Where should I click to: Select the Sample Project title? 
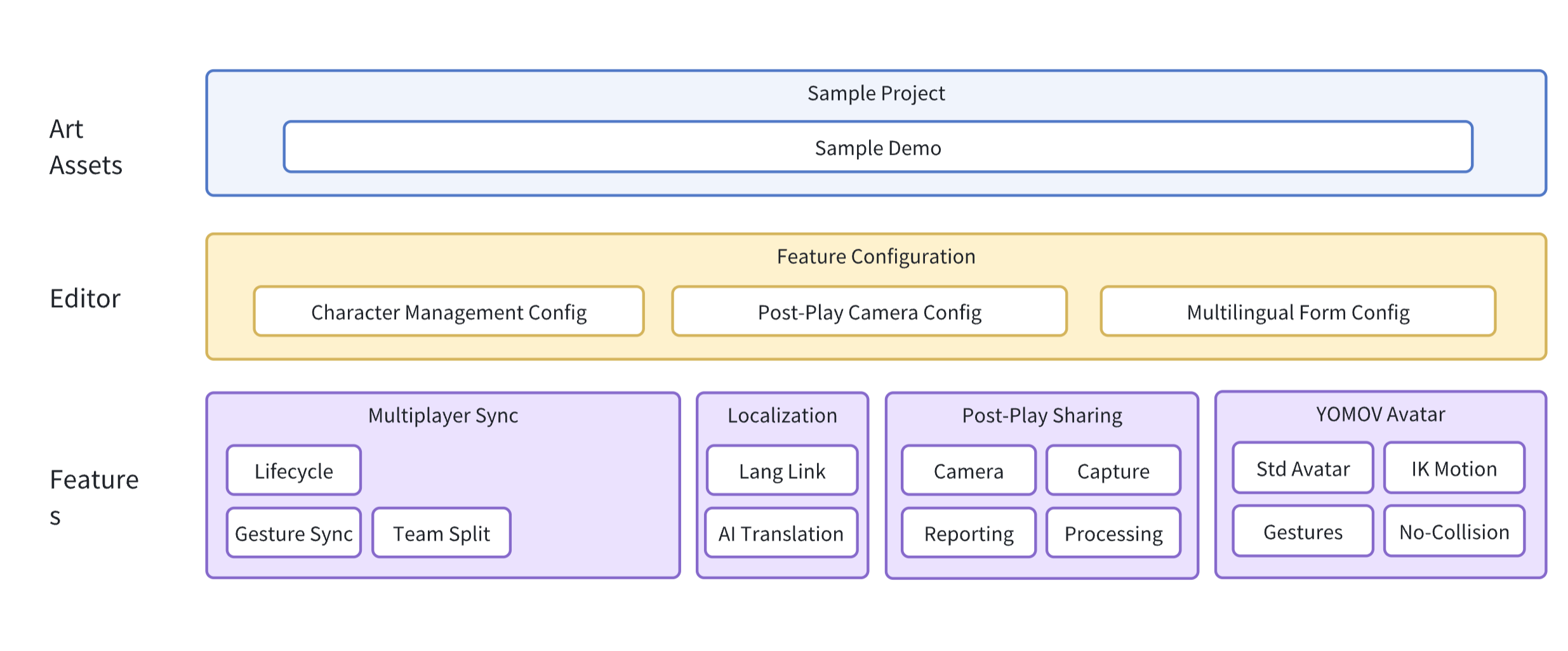tap(876, 93)
